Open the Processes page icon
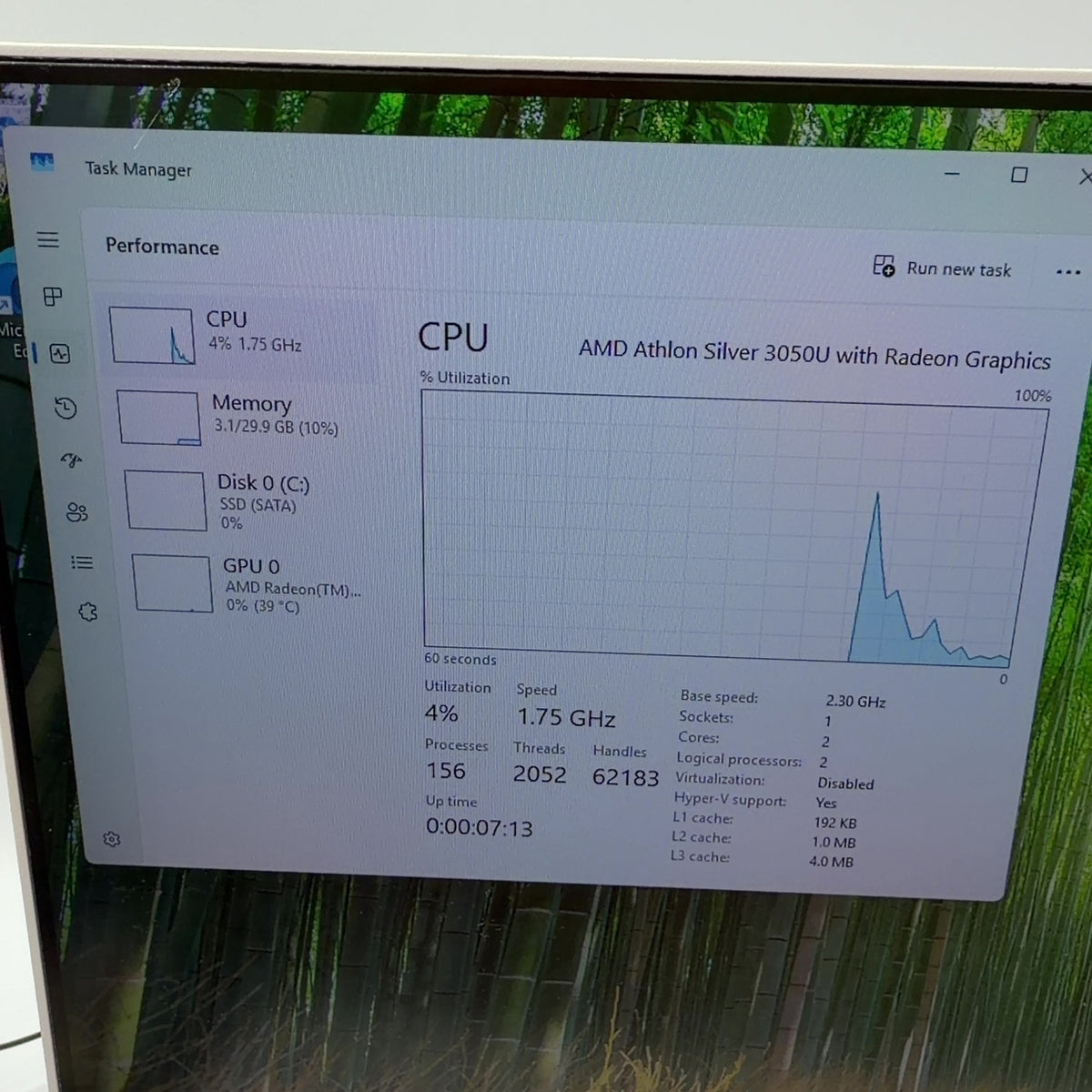Image resolution: width=1092 pixels, height=1092 pixels. click(53, 297)
